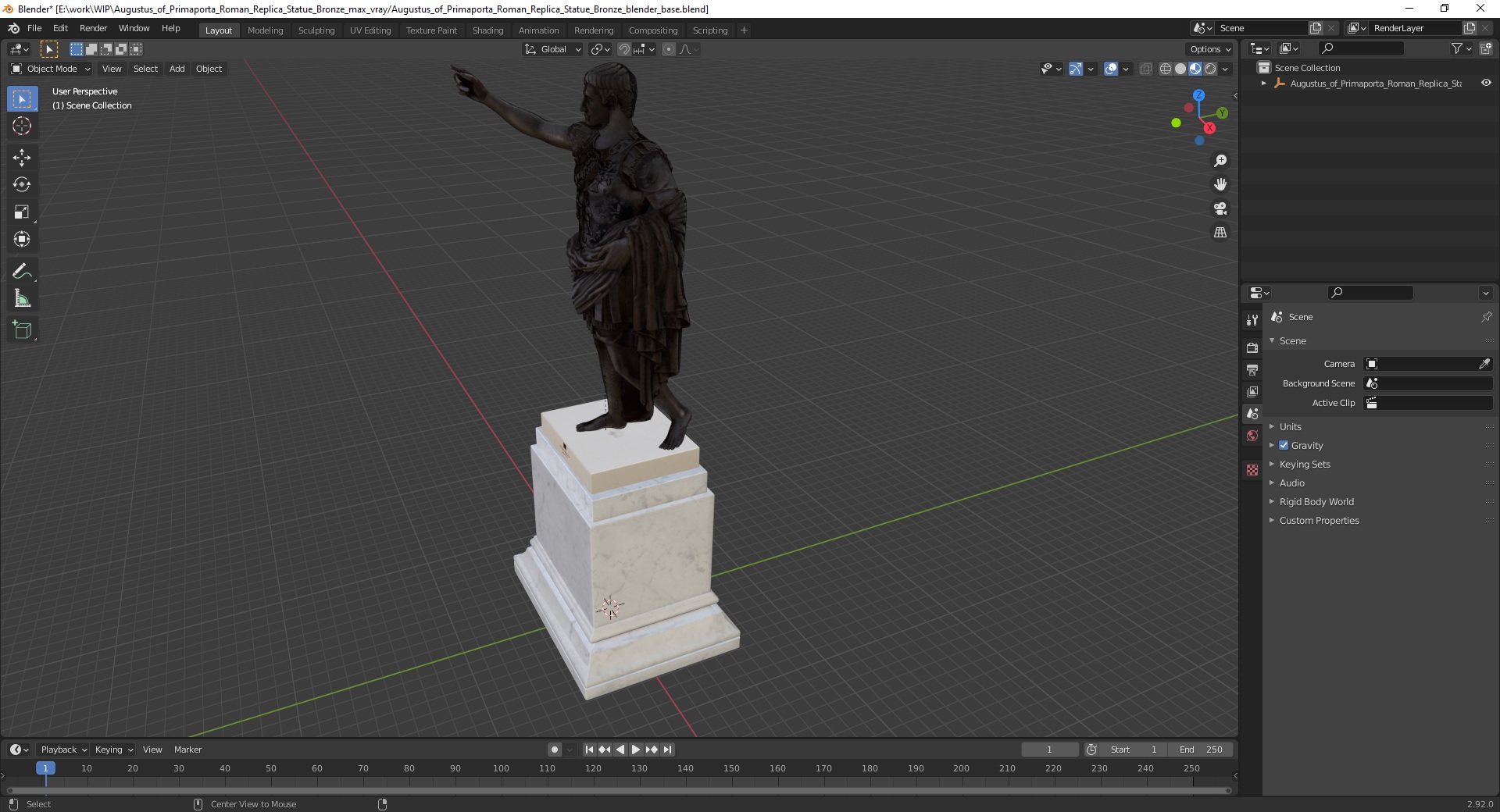Open the Render properties tab
The width and height of the screenshot is (1500, 812).
coord(1252,347)
